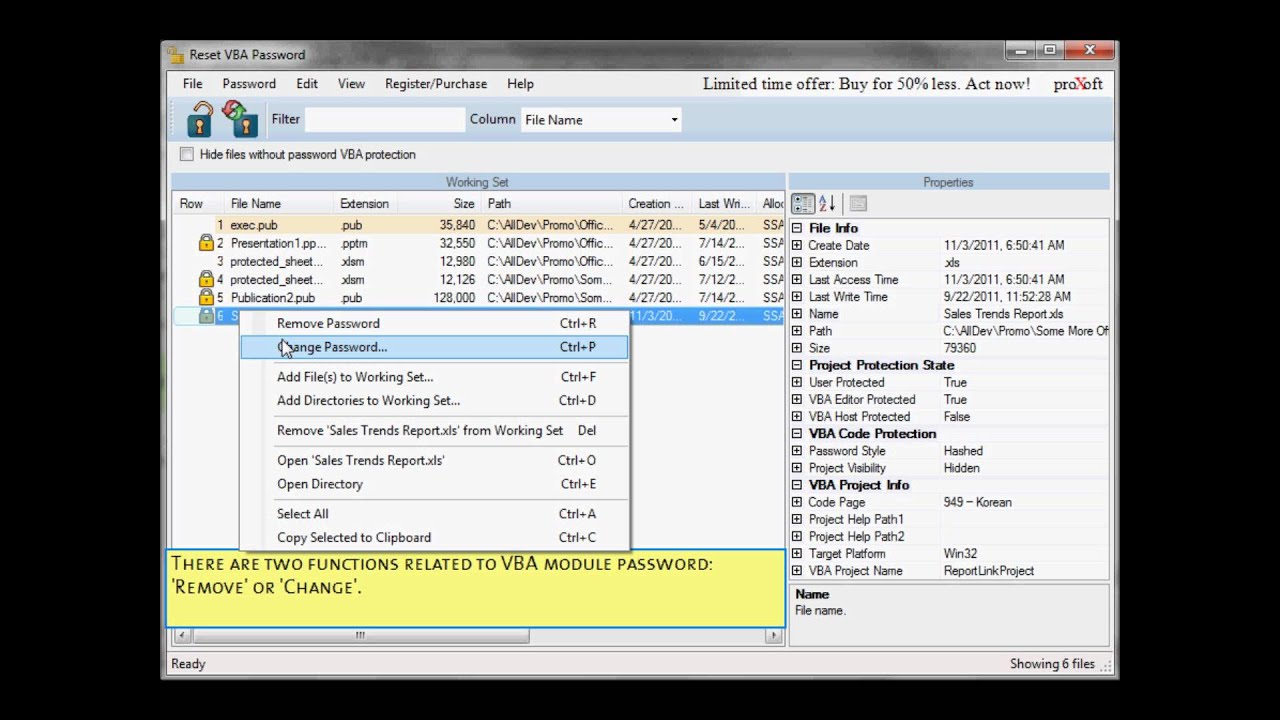
Task: Choose Remove Password from context menu
Action: coord(434,323)
